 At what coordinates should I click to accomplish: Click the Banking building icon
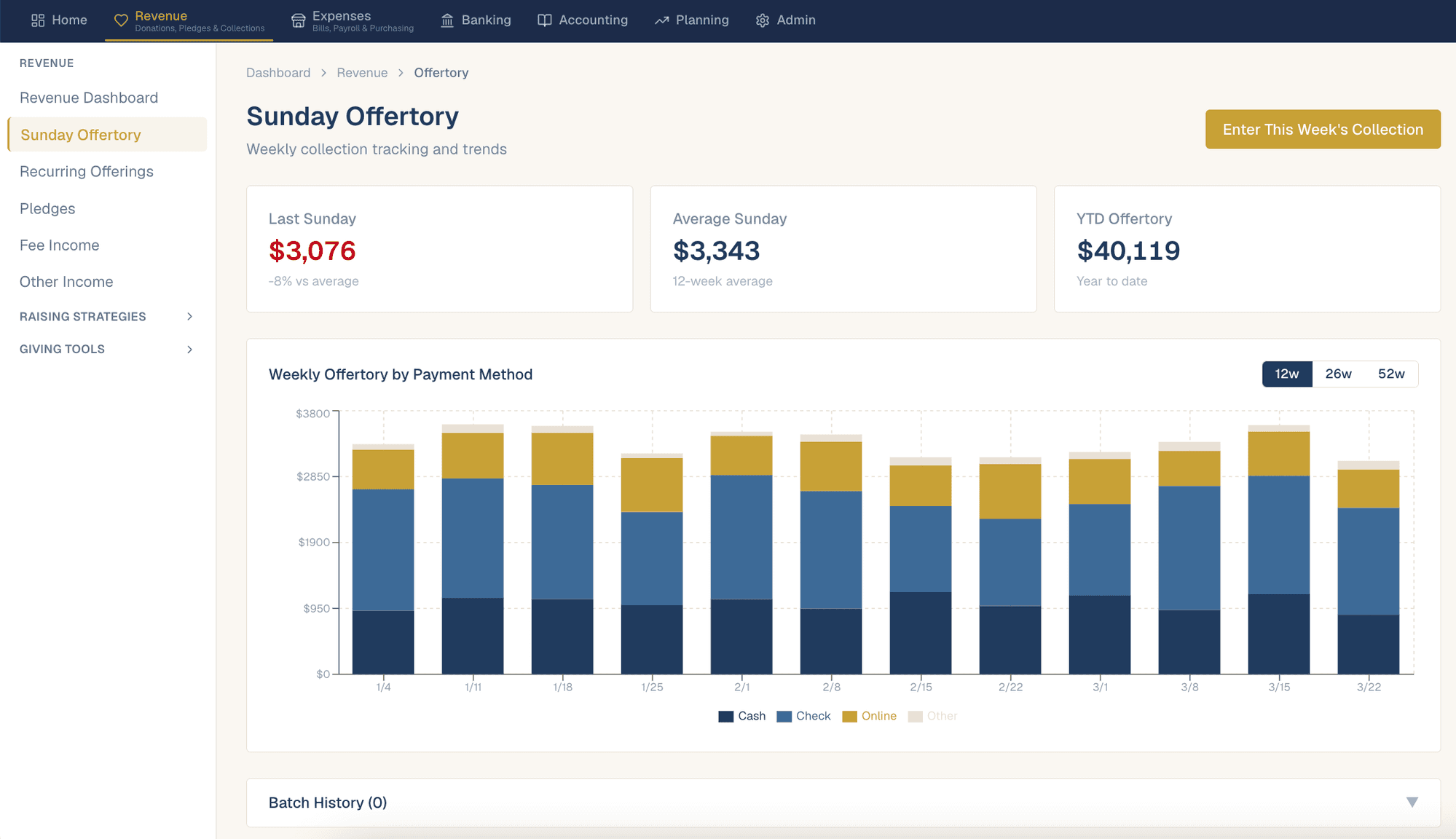point(447,20)
